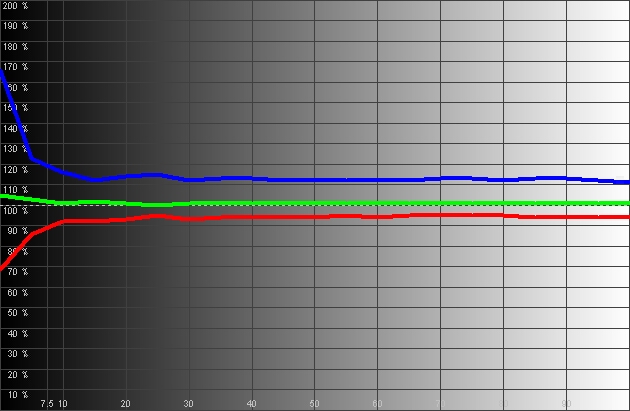Click the 7.5 x-axis label

pyautogui.click(x=46, y=404)
